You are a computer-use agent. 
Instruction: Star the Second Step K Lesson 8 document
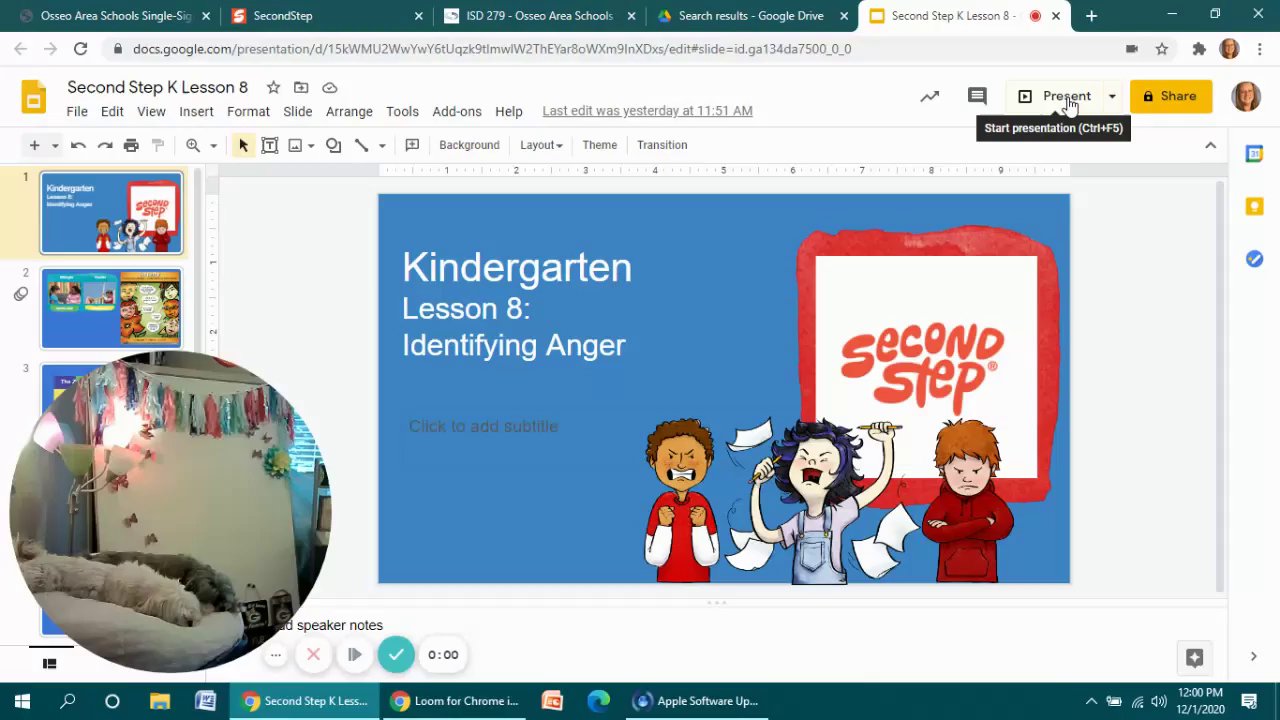tap(273, 88)
